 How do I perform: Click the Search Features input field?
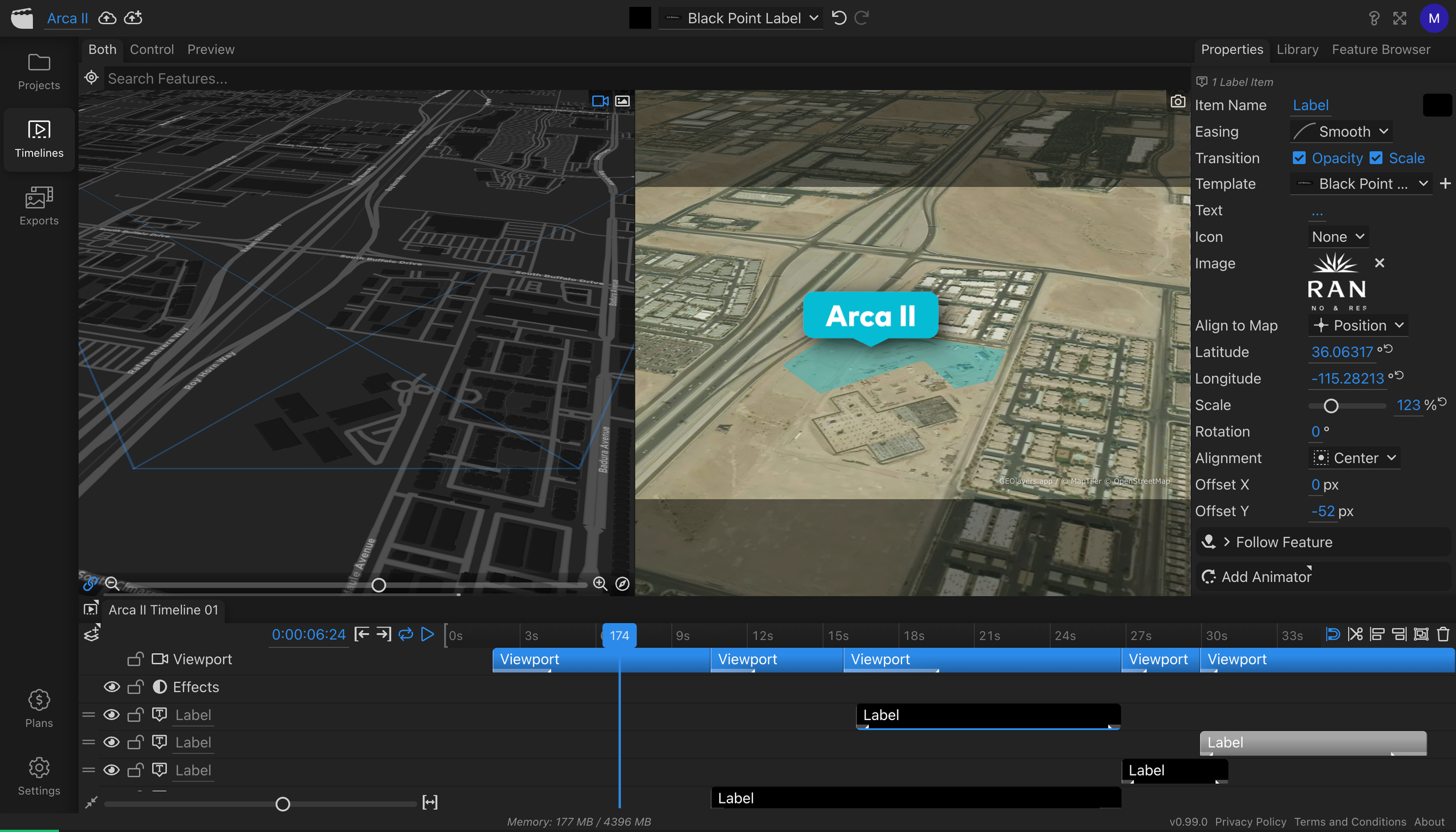point(646,78)
